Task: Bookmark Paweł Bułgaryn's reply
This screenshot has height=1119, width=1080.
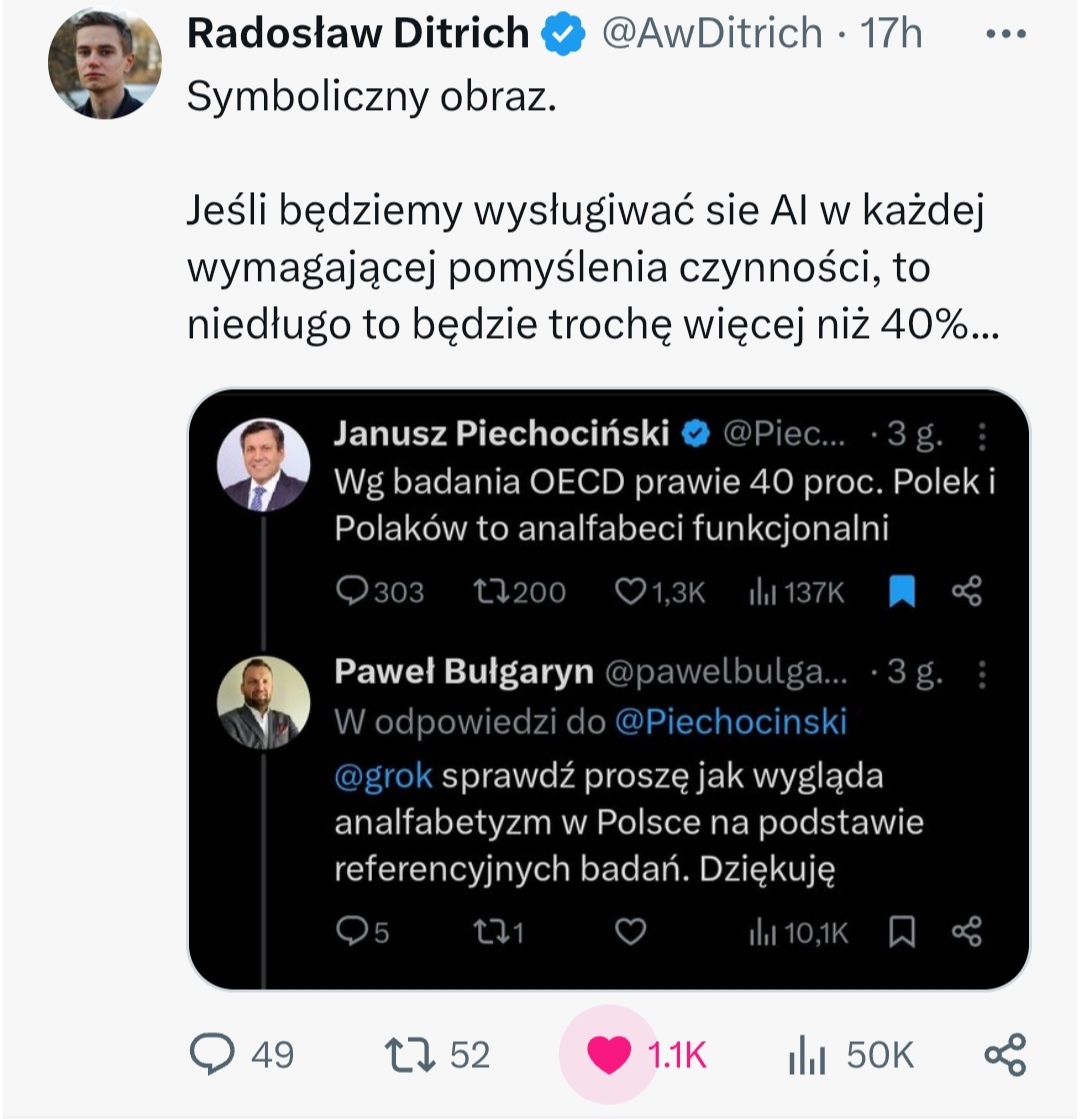Action: [x=902, y=933]
